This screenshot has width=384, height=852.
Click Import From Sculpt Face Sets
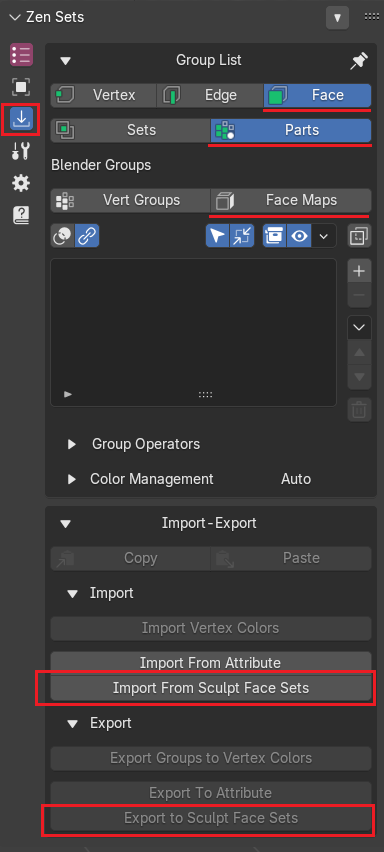point(211,688)
